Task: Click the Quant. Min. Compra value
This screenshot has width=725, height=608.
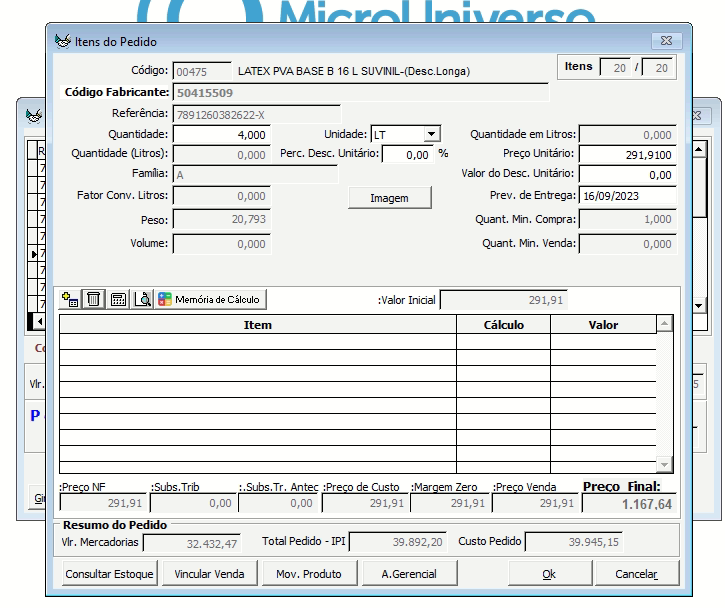Action: [627, 219]
